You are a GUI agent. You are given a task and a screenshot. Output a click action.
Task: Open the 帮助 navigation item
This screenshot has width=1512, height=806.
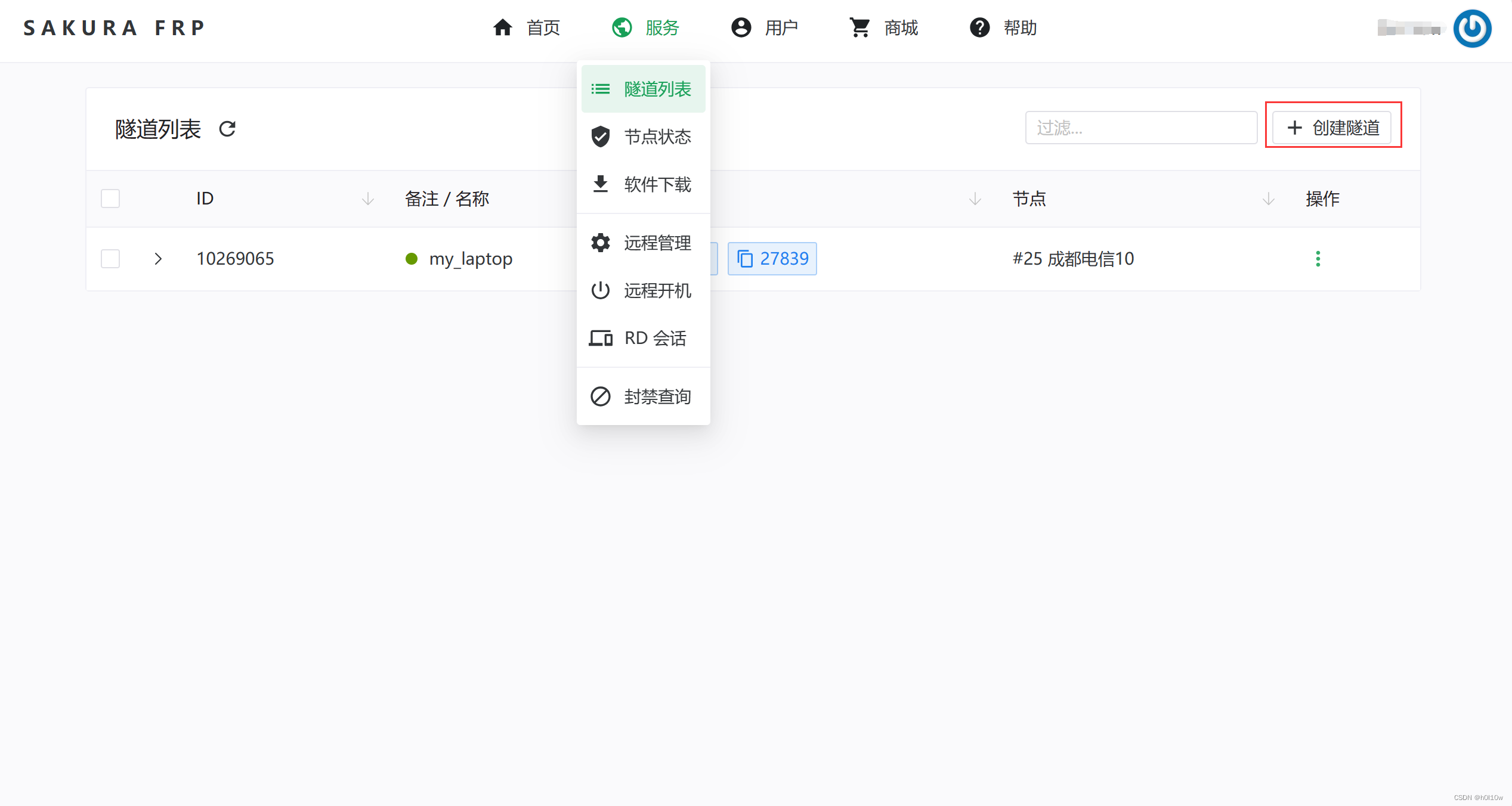(1003, 27)
